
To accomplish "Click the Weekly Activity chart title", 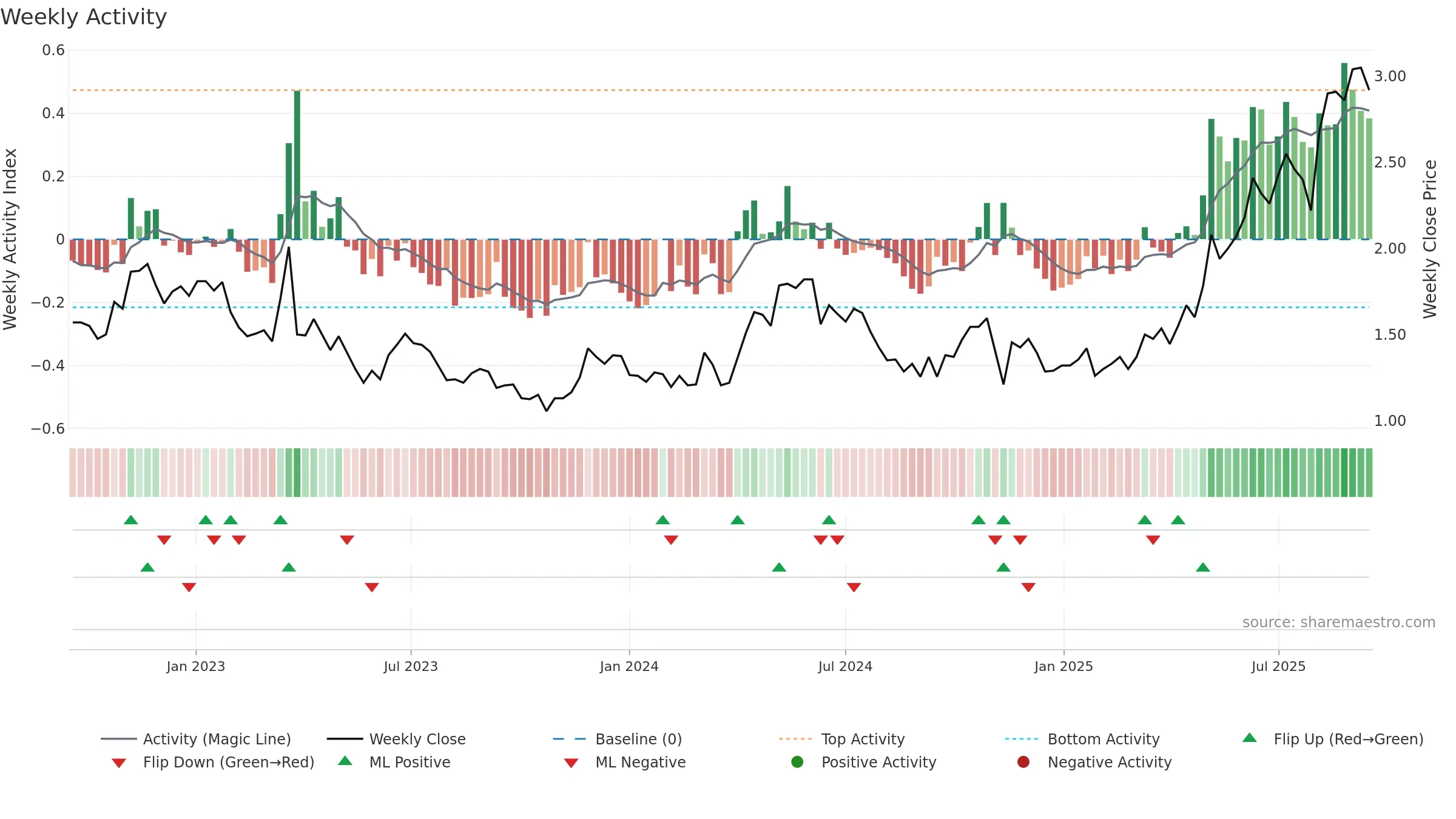I will (x=84, y=17).
